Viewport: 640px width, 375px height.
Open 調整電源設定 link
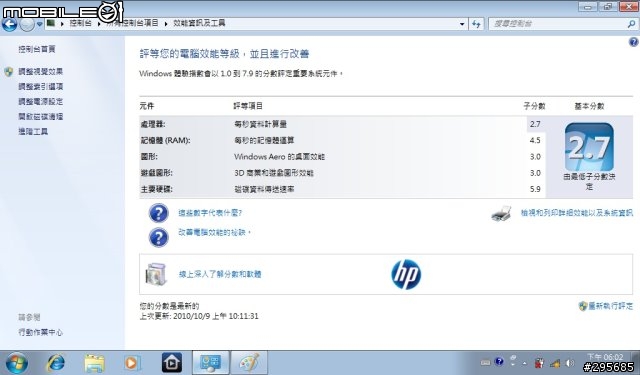(x=40, y=102)
